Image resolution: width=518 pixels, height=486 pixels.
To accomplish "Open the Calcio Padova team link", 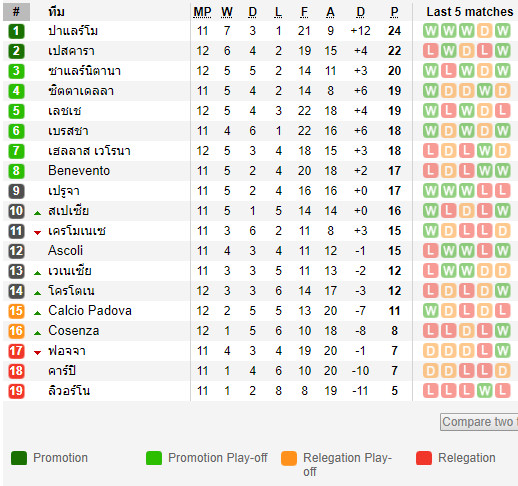I will coord(90,311).
